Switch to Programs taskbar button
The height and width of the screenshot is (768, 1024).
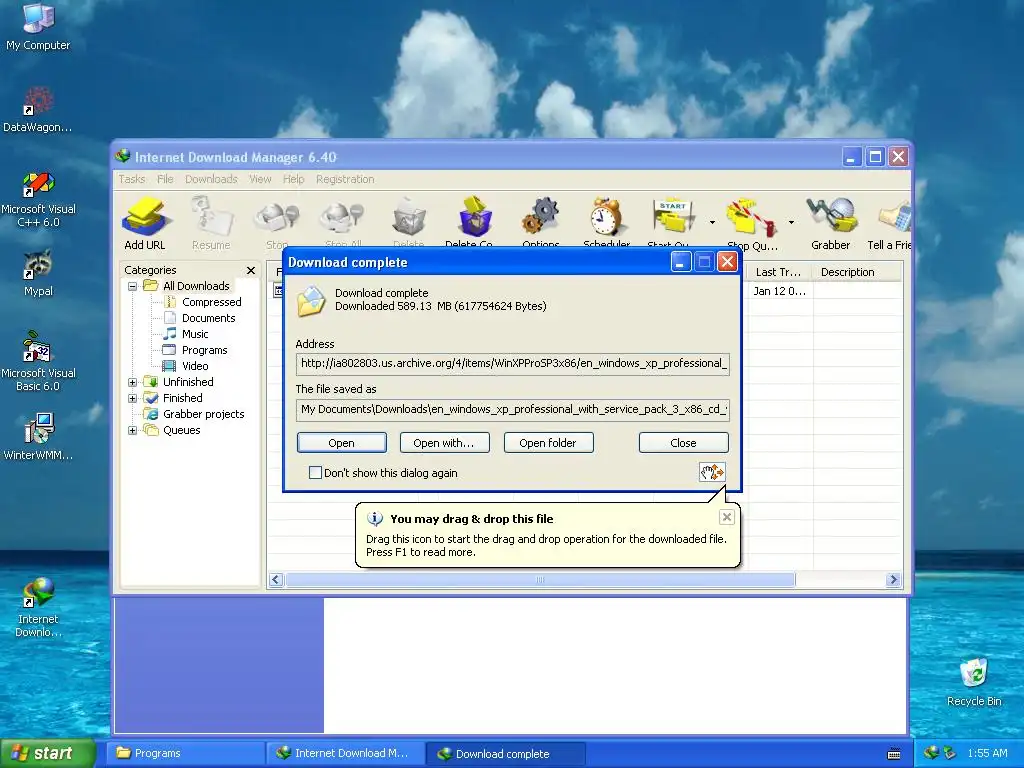[x=184, y=754]
